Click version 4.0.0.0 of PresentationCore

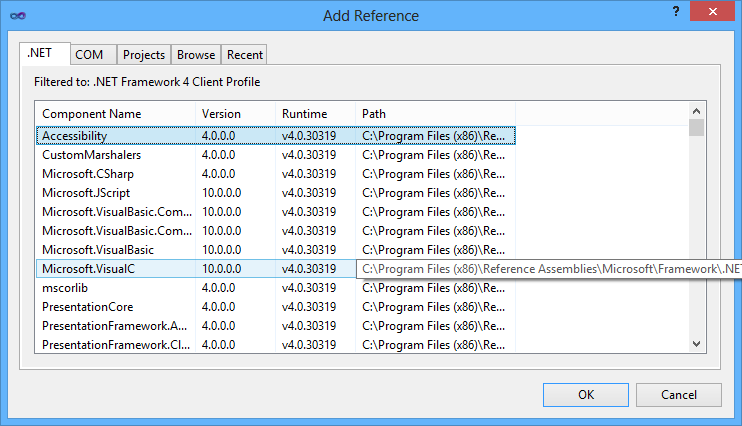tap(218, 307)
